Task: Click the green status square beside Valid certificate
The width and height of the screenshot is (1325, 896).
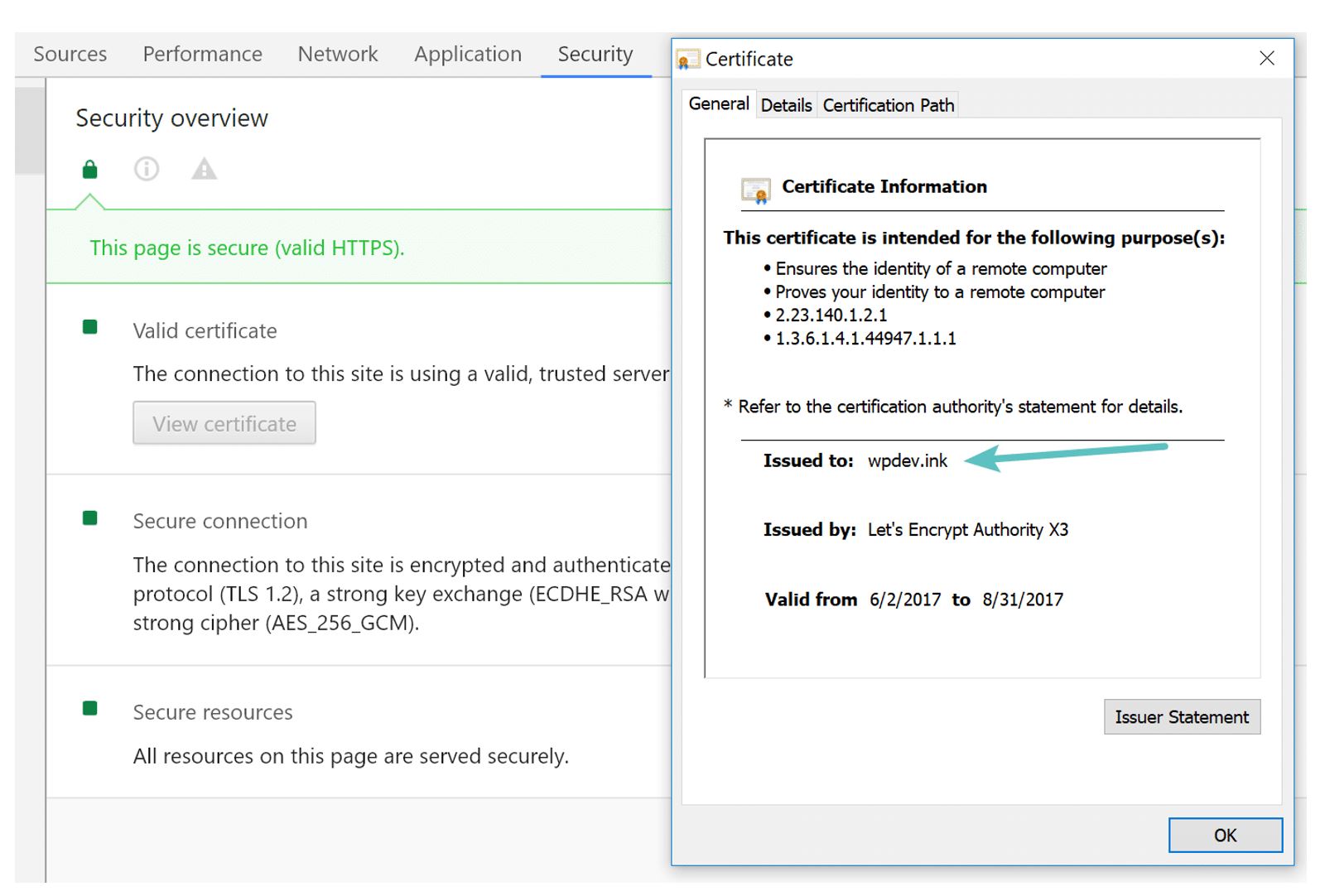Action: pos(89,328)
